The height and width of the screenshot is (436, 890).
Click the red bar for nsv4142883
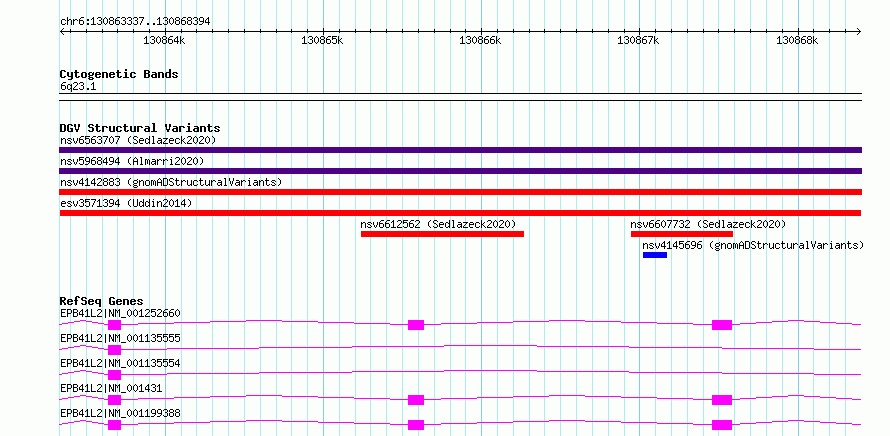pyautogui.click(x=460, y=192)
